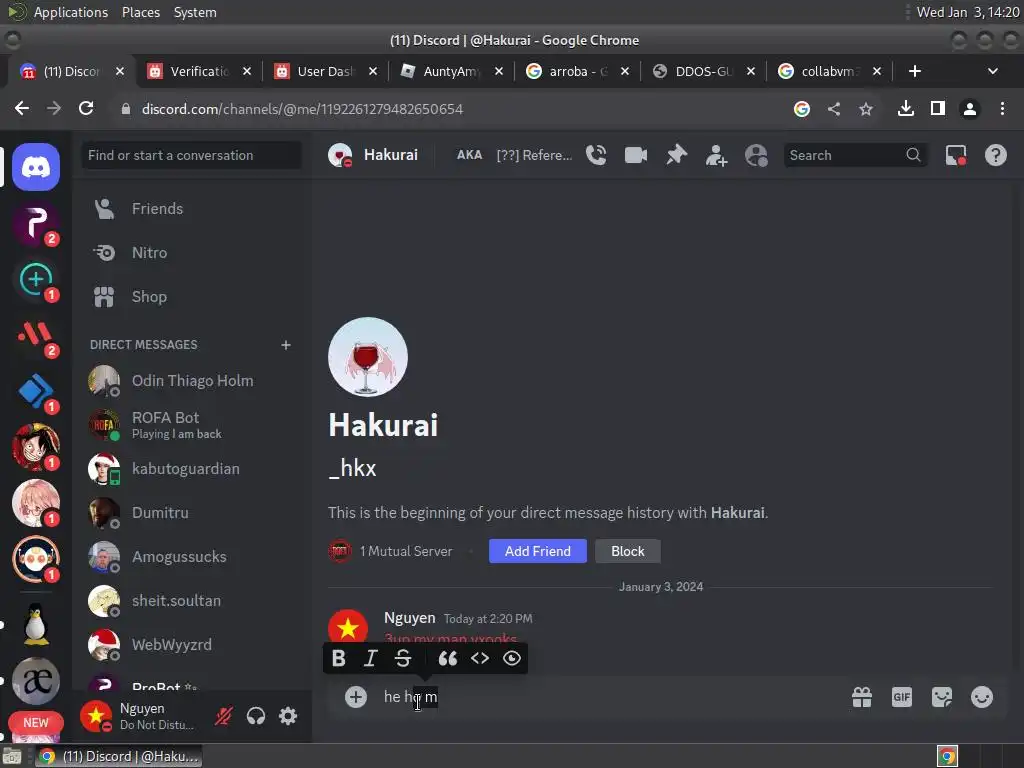Apply bold formatting to selected text

338,658
